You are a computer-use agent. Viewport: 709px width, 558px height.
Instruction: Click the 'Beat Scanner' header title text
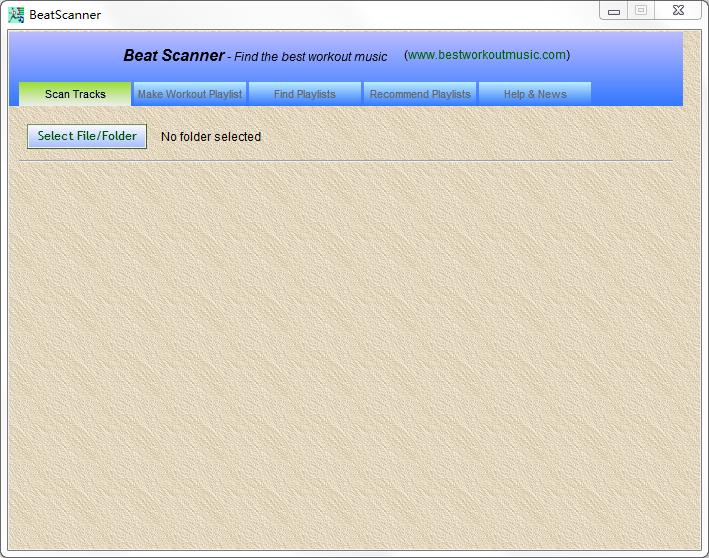click(x=174, y=55)
